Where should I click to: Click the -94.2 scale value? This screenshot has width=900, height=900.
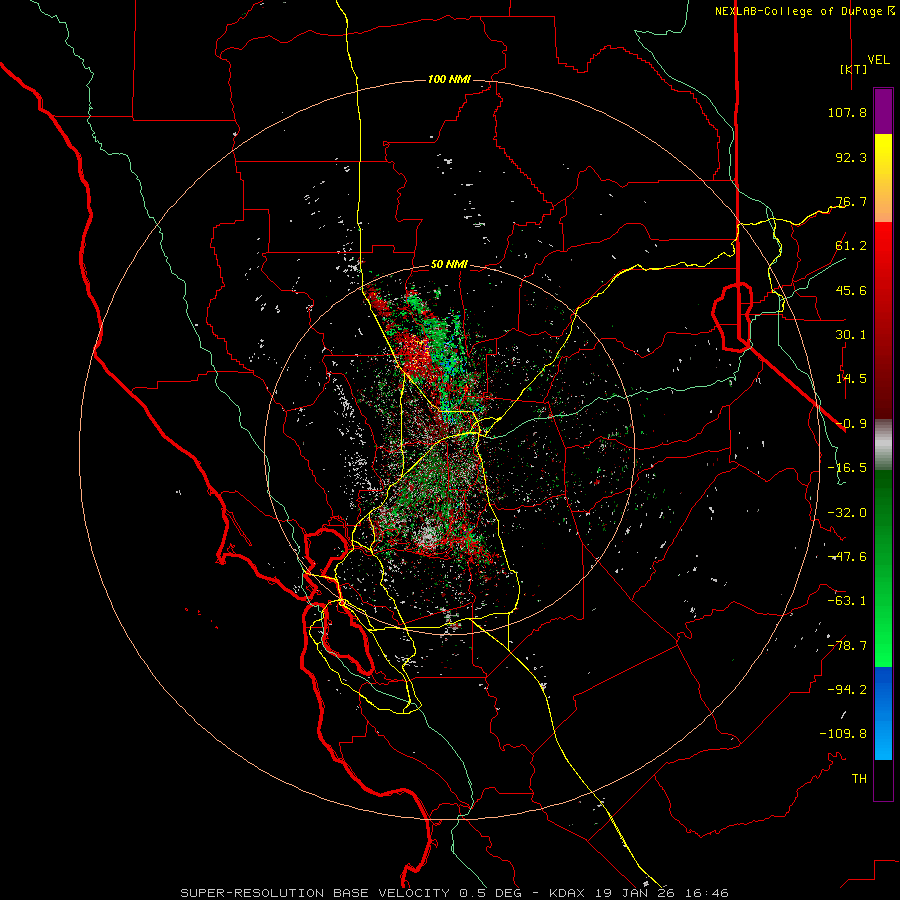click(847, 689)
